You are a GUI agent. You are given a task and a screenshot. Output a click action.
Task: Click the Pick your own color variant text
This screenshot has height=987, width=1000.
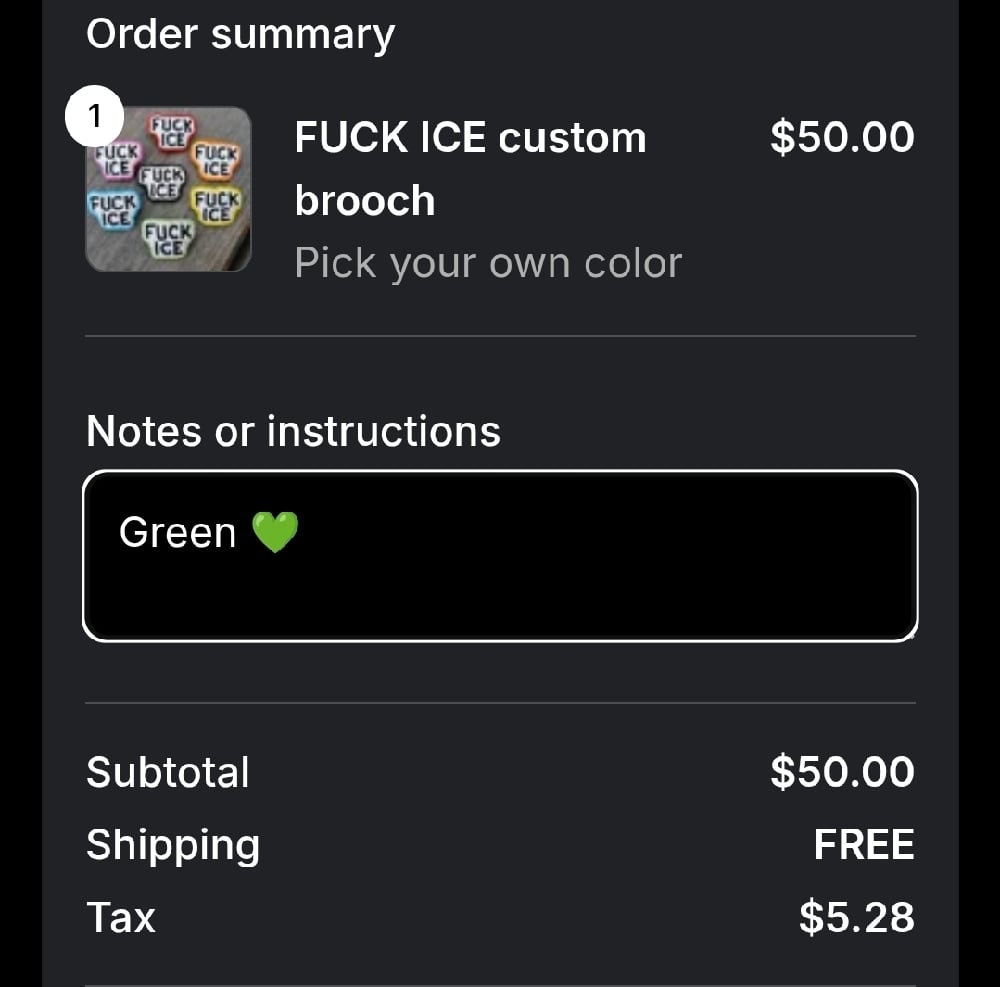488,263
